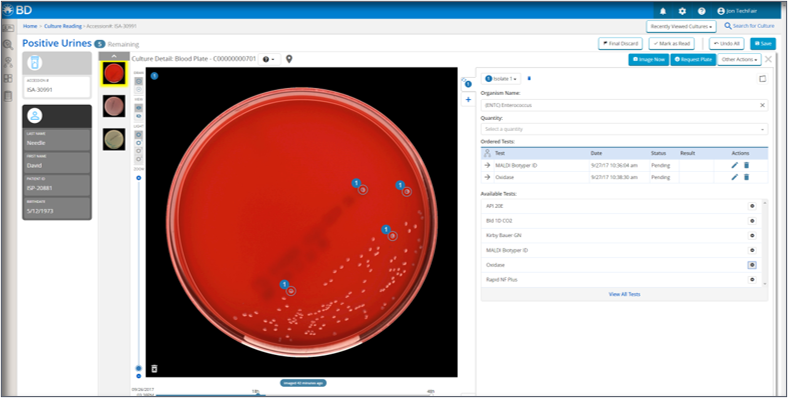Select the yellow-green plate thumbnail
Screen dimensions: 788x398
(114, 139)
